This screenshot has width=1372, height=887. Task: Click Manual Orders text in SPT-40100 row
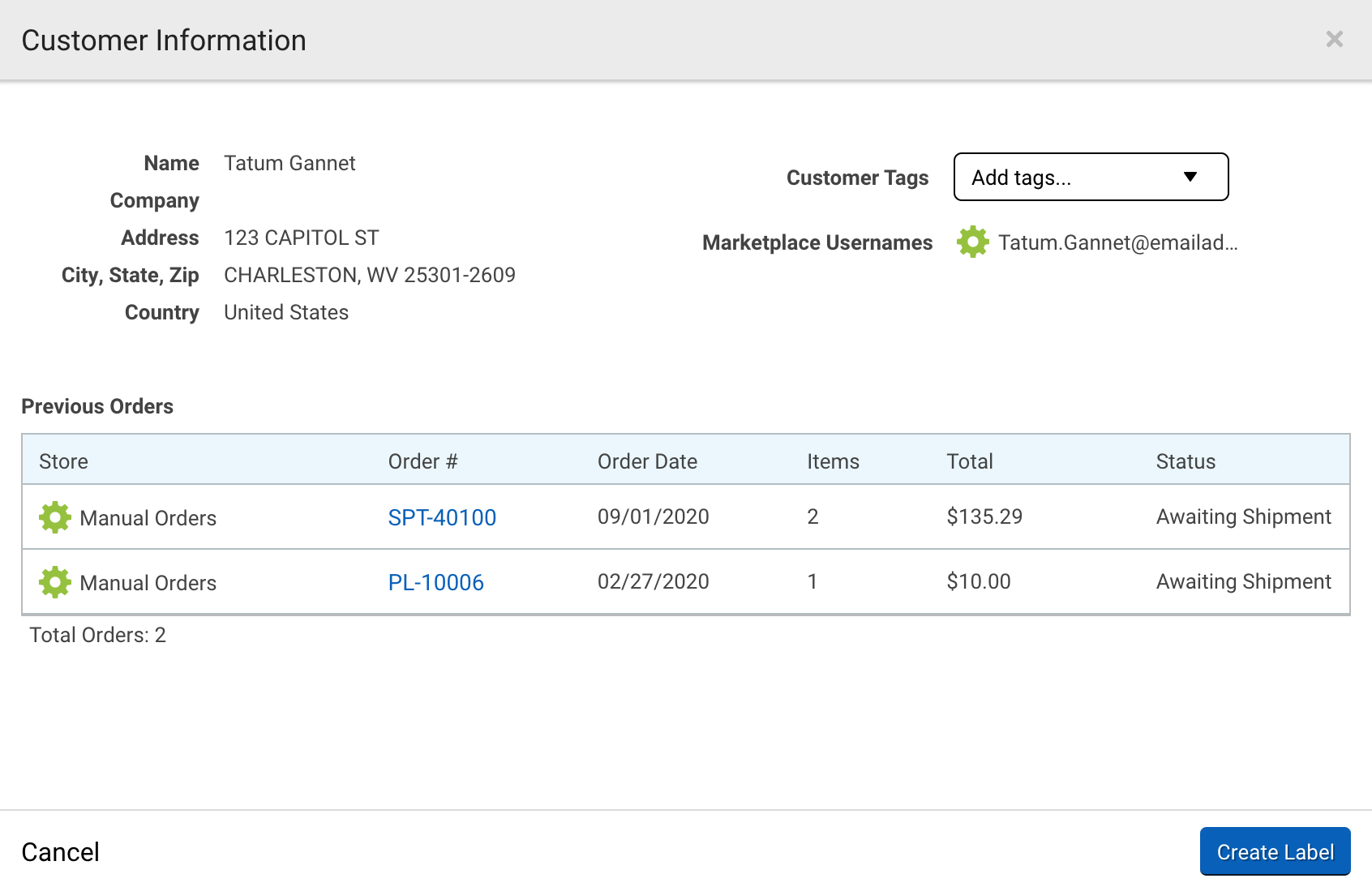click(148, 518)
